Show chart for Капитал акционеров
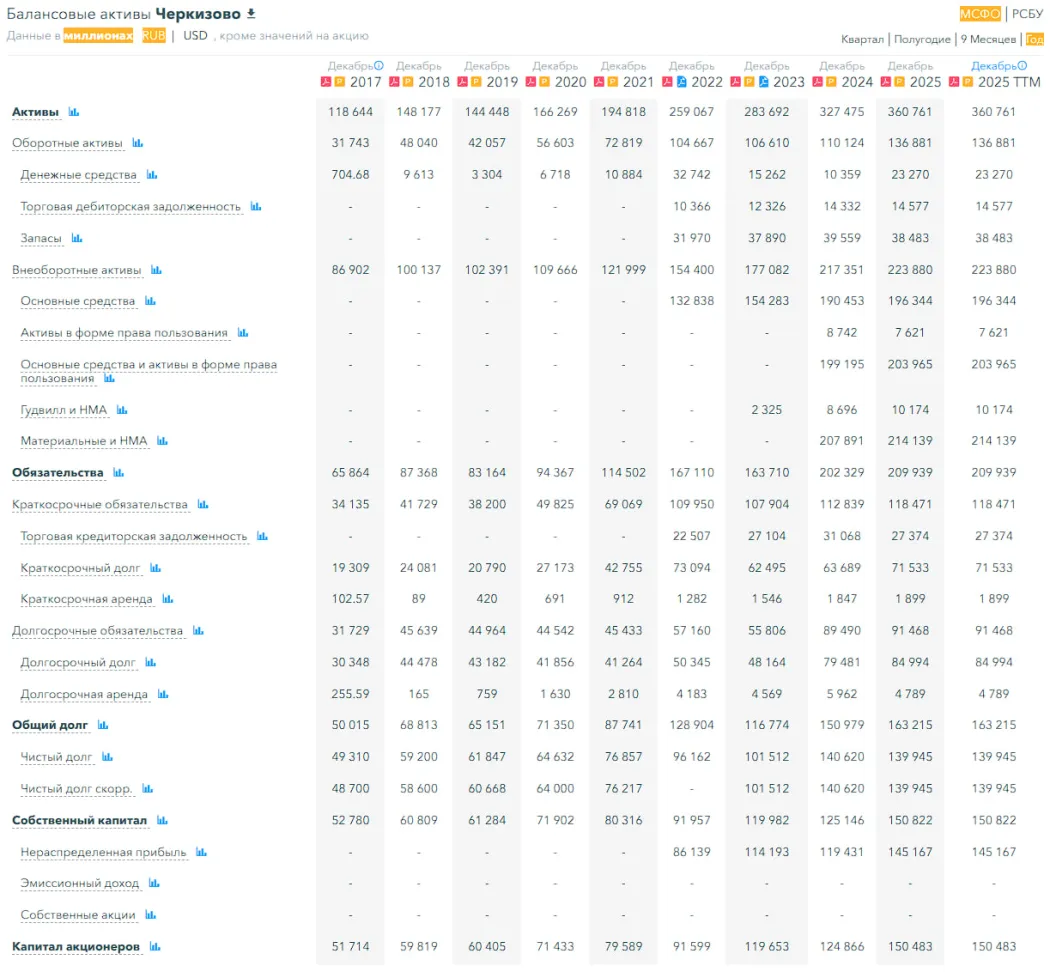The image size is (1050, 972). [155, 947]
